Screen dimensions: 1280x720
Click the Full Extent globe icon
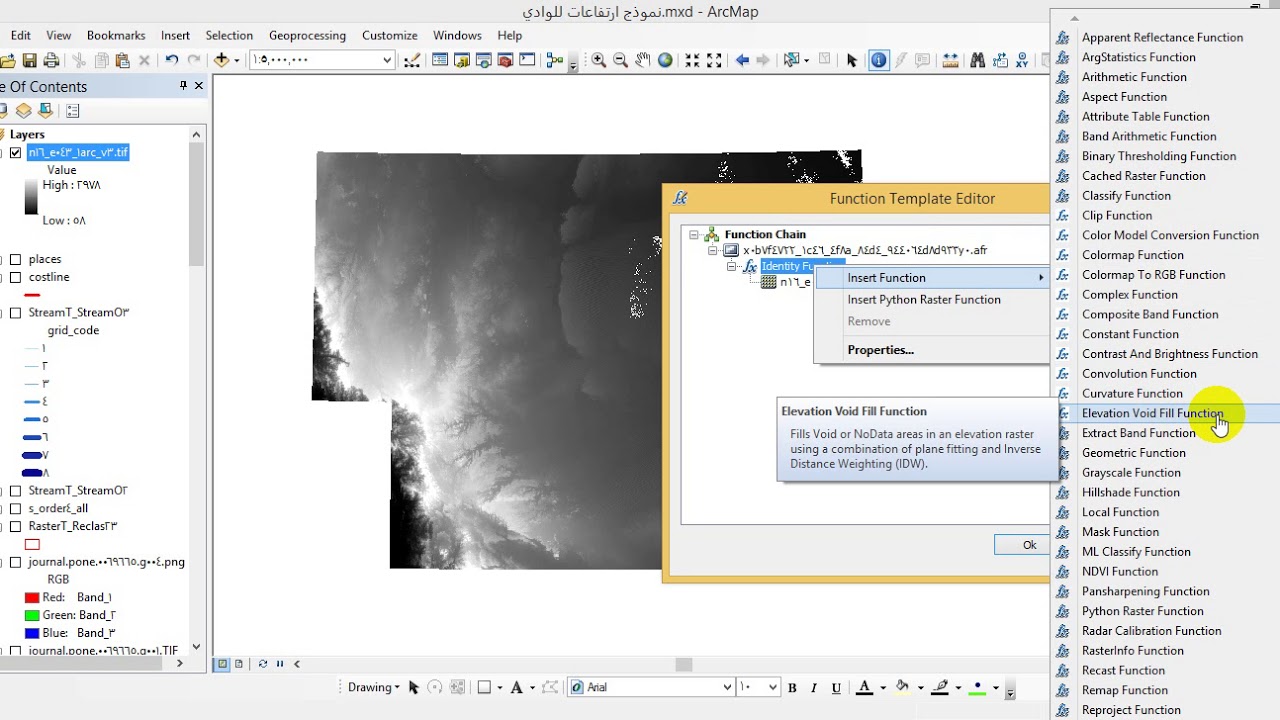(x=665, y=60)
